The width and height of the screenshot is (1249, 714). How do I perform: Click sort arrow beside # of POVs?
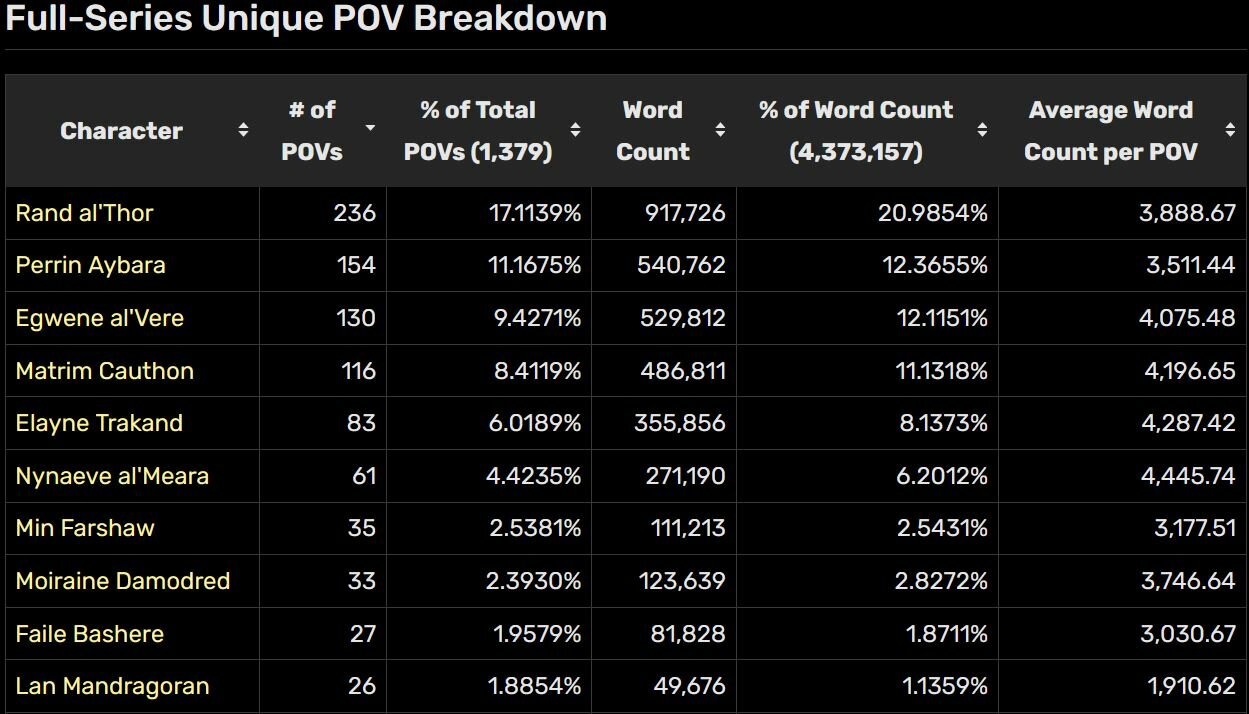click(370, 128)
